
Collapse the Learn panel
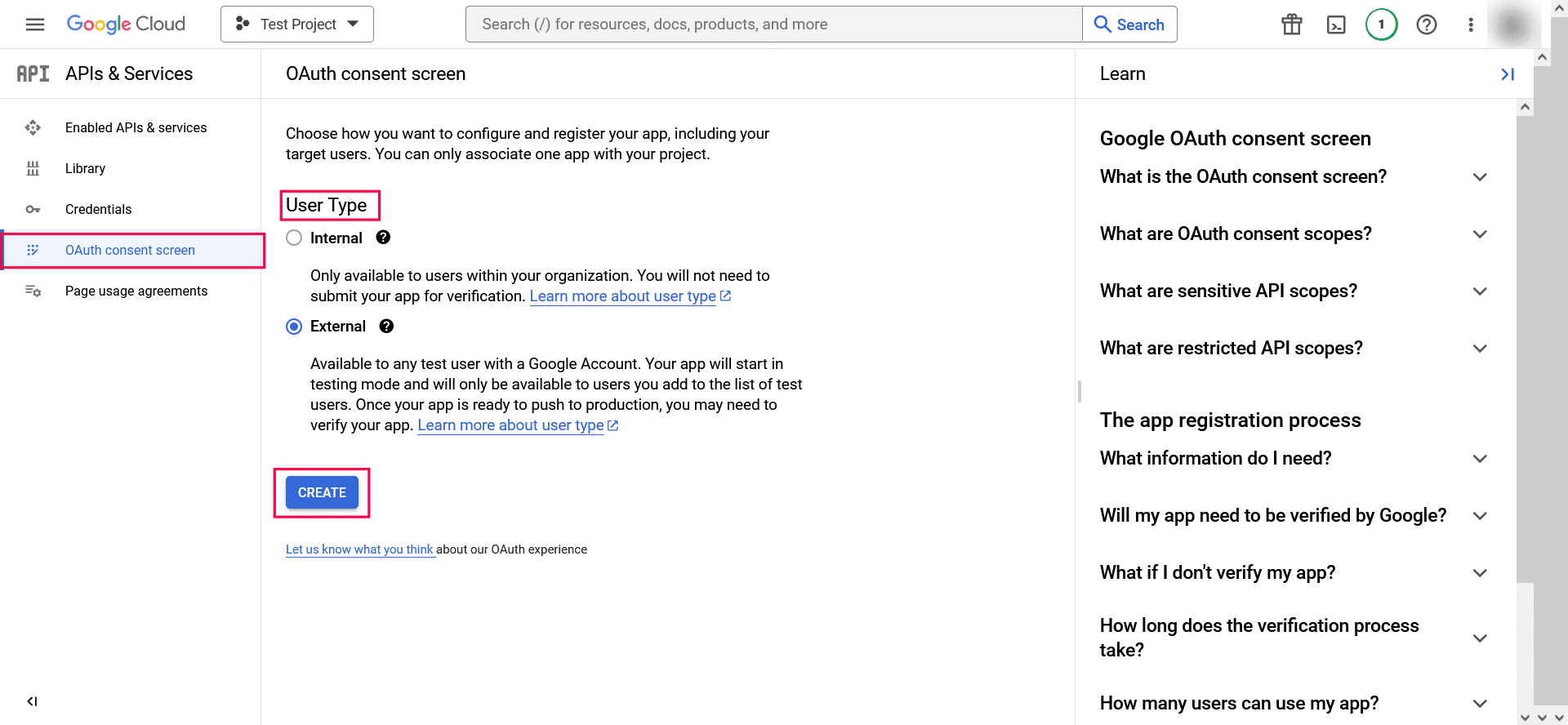coord(1508,74)
